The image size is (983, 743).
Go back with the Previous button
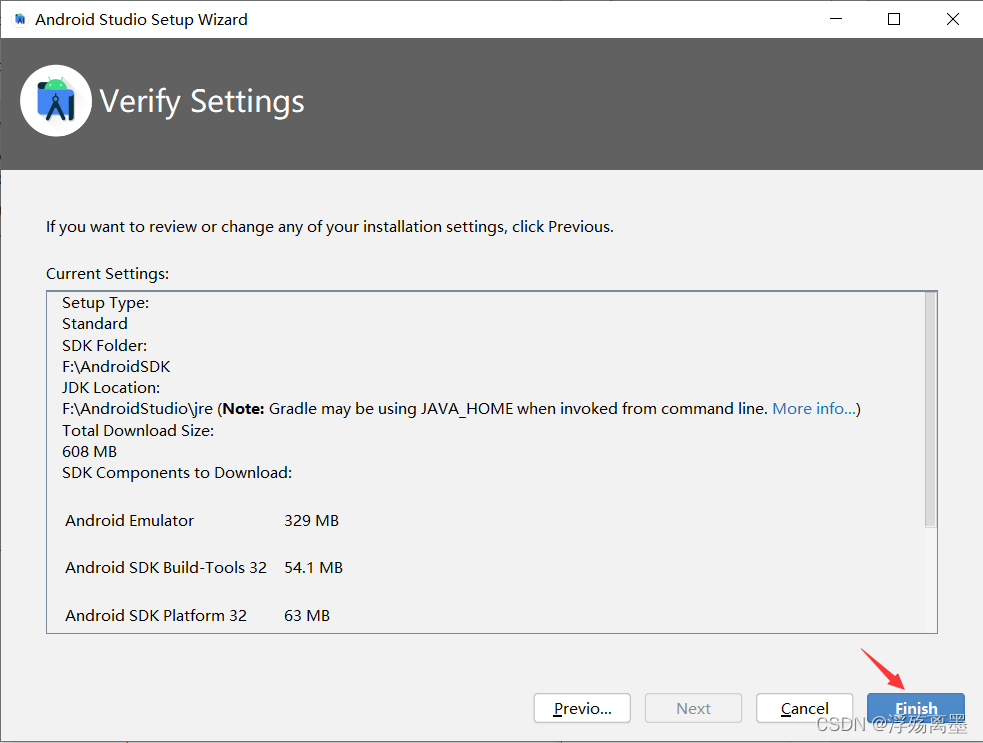[x=582, y=708]
